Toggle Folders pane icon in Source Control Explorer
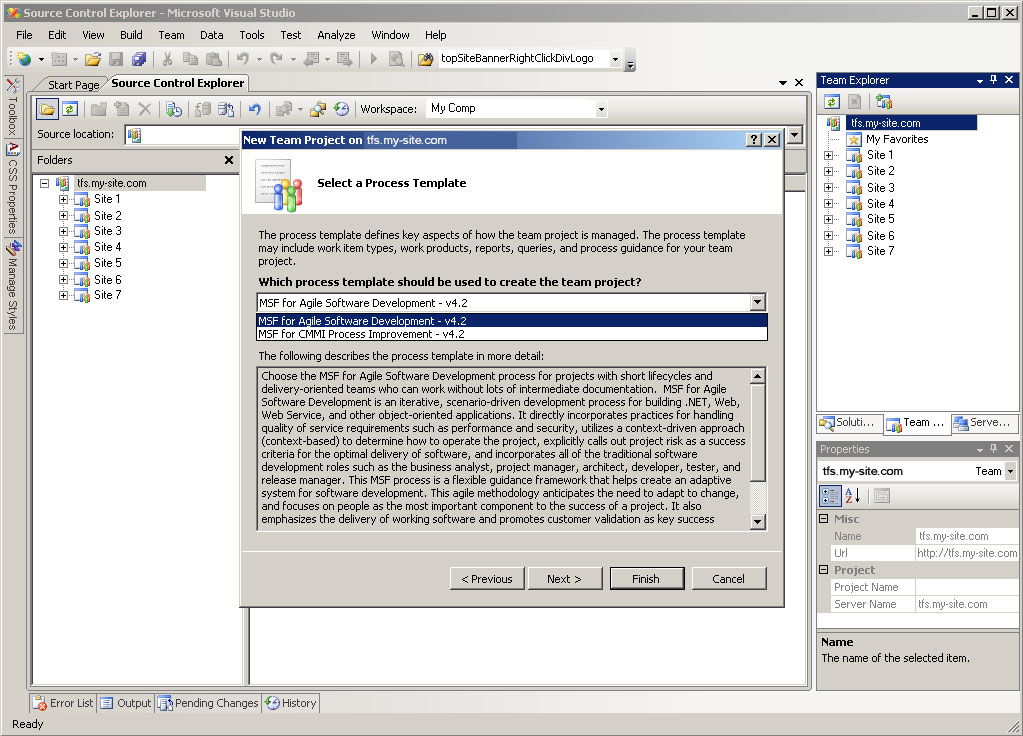The image size is (1023, 736). (x=47, y=109)
